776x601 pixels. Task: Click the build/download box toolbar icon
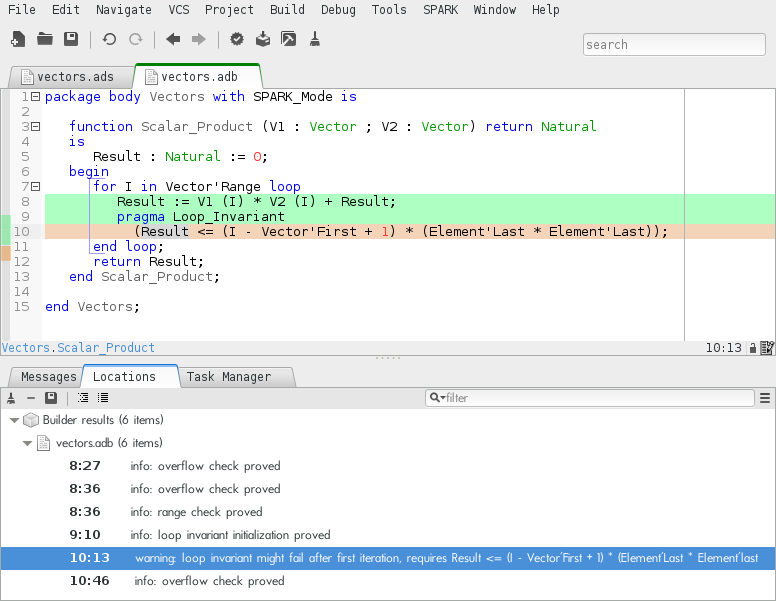coord(262,40)
